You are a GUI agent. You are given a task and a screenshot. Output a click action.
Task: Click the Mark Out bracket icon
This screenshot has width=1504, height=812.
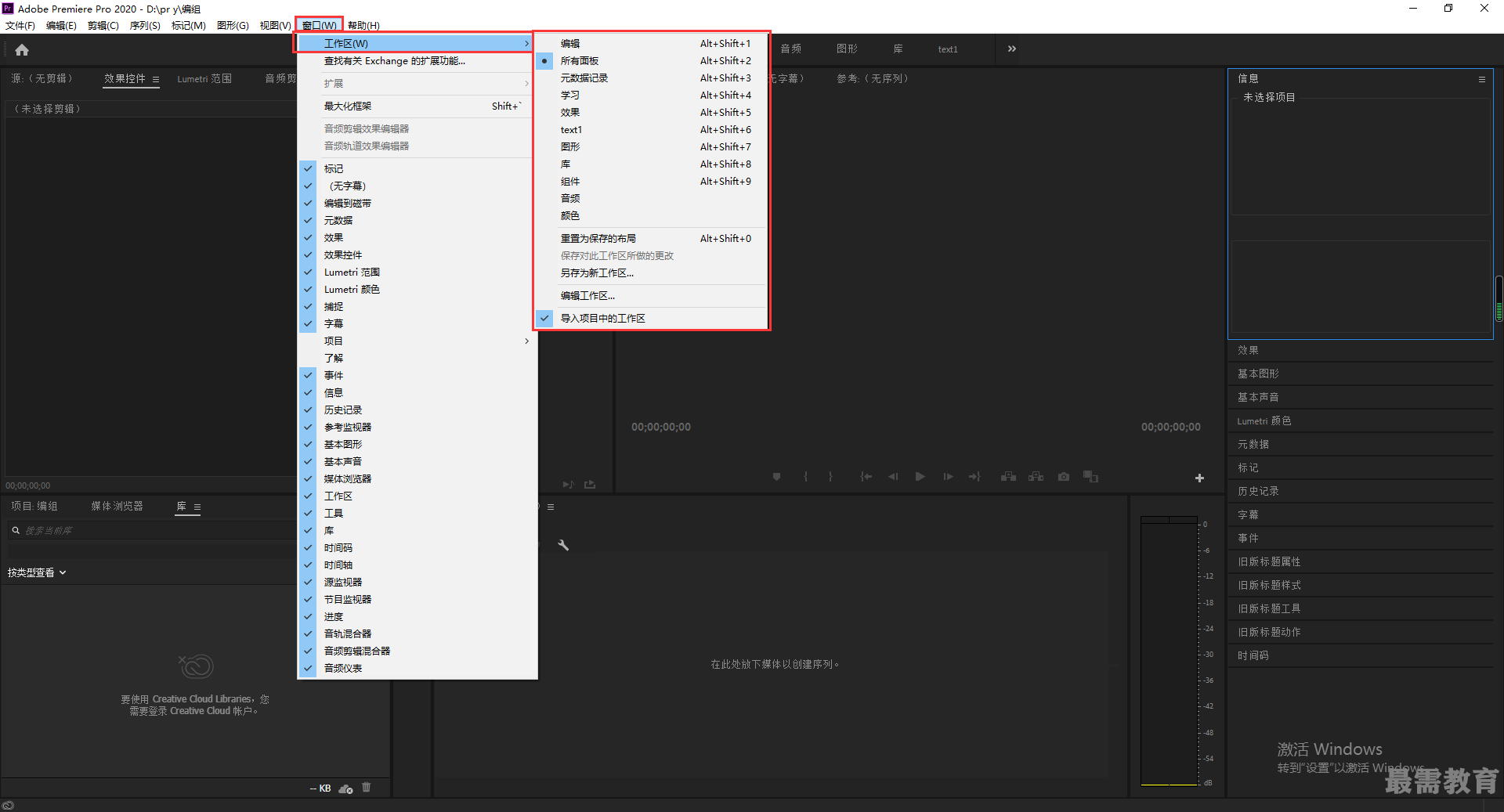point(830,476)
